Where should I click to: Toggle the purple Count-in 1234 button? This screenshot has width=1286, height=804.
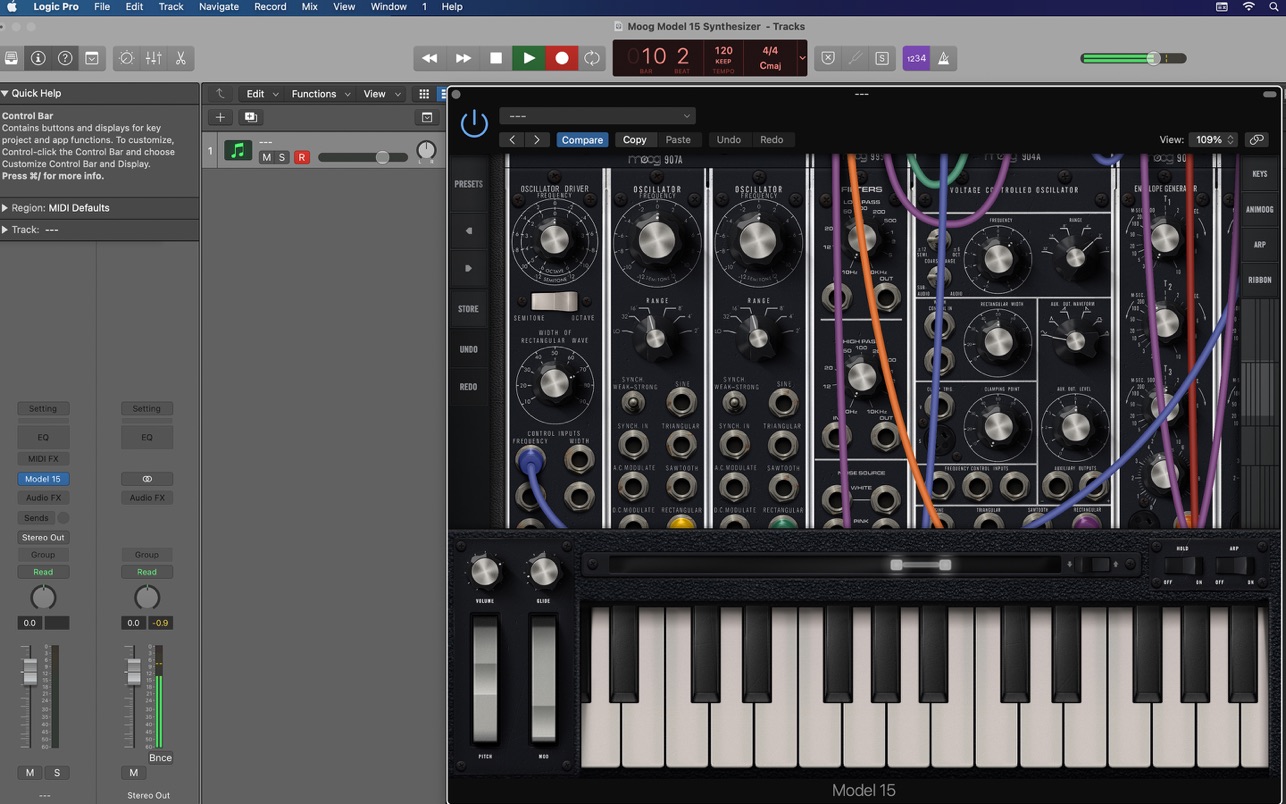click(916, 58)
